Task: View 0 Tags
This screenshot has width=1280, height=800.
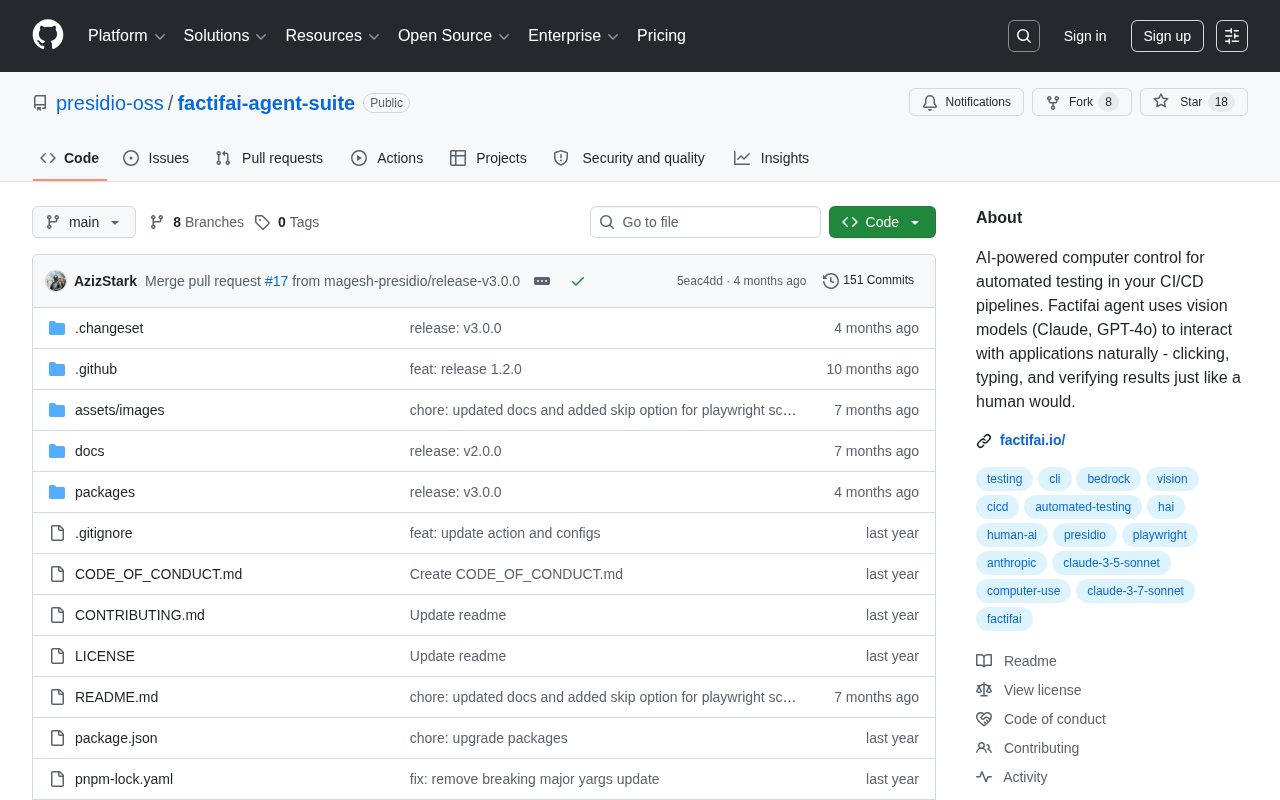Action: pyautogui.click(x=287, y=222)
